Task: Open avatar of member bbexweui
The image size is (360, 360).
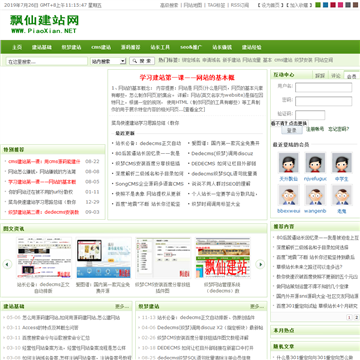Action: pyautogui.click(x=289, y=195)
